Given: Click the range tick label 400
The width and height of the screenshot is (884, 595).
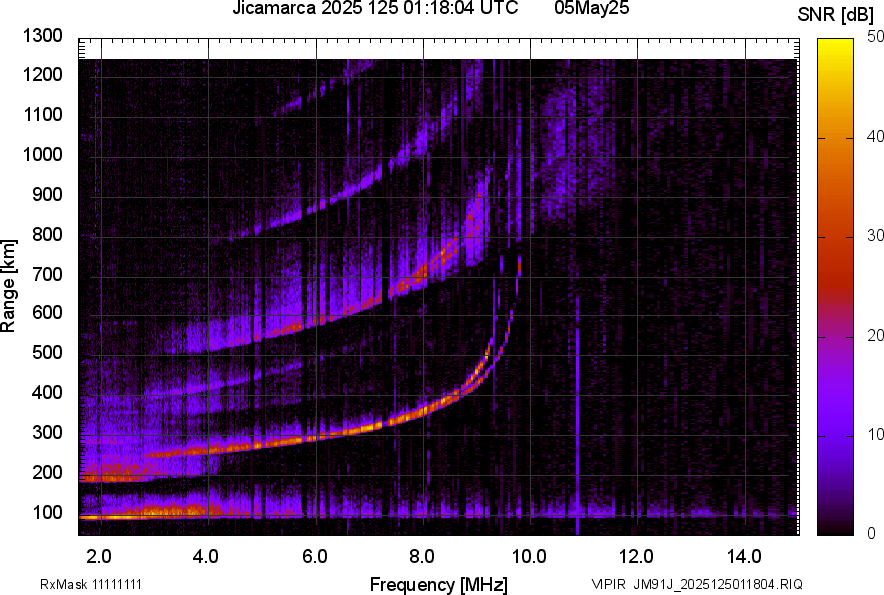Looking at the screenshot, I should tap(47, 392).
